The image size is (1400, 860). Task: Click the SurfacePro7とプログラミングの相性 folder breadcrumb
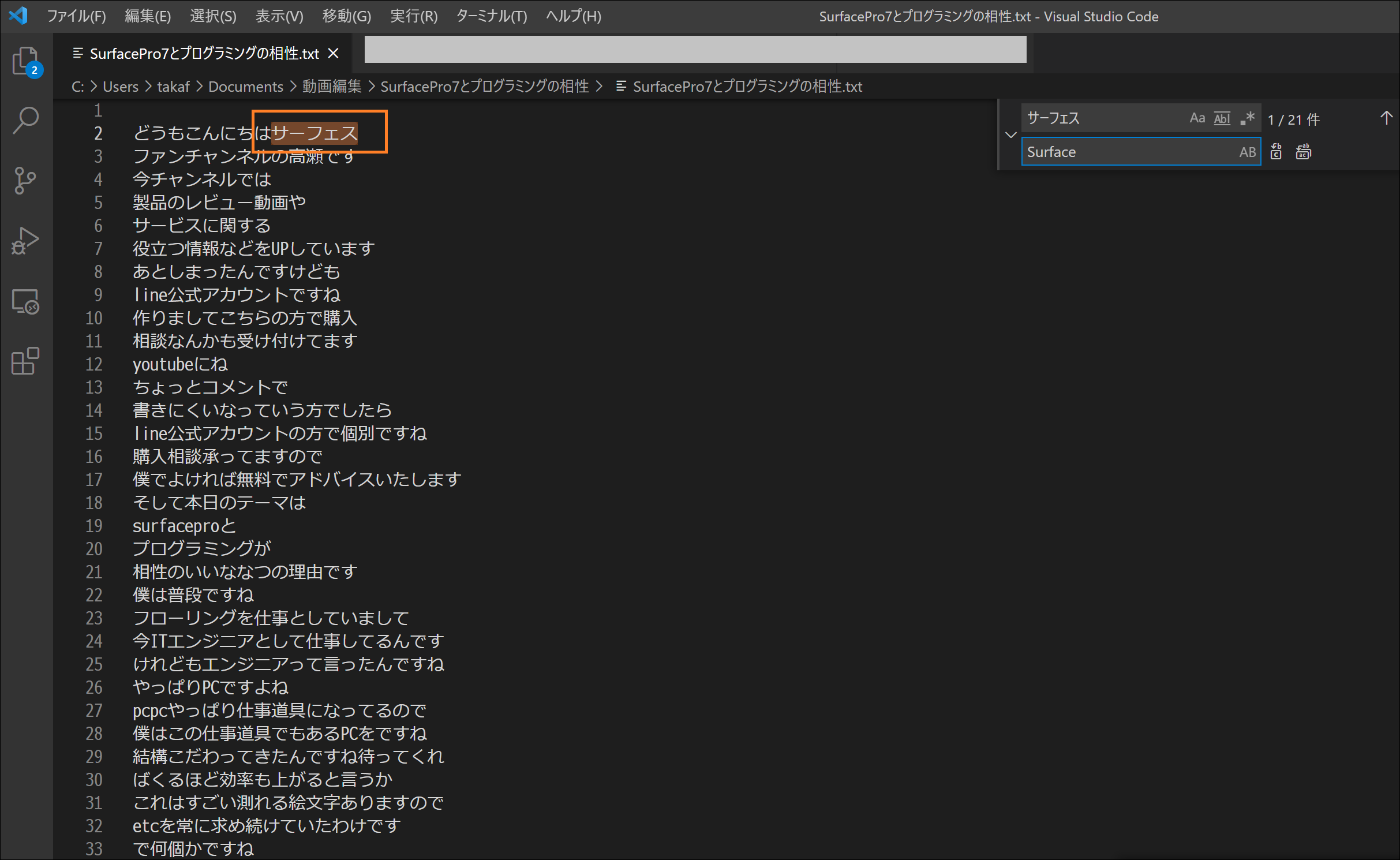[485, 87]
